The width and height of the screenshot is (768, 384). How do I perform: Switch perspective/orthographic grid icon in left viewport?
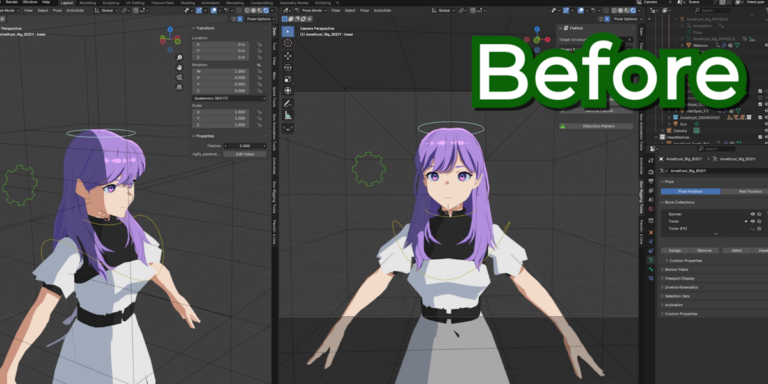point(179,87)
